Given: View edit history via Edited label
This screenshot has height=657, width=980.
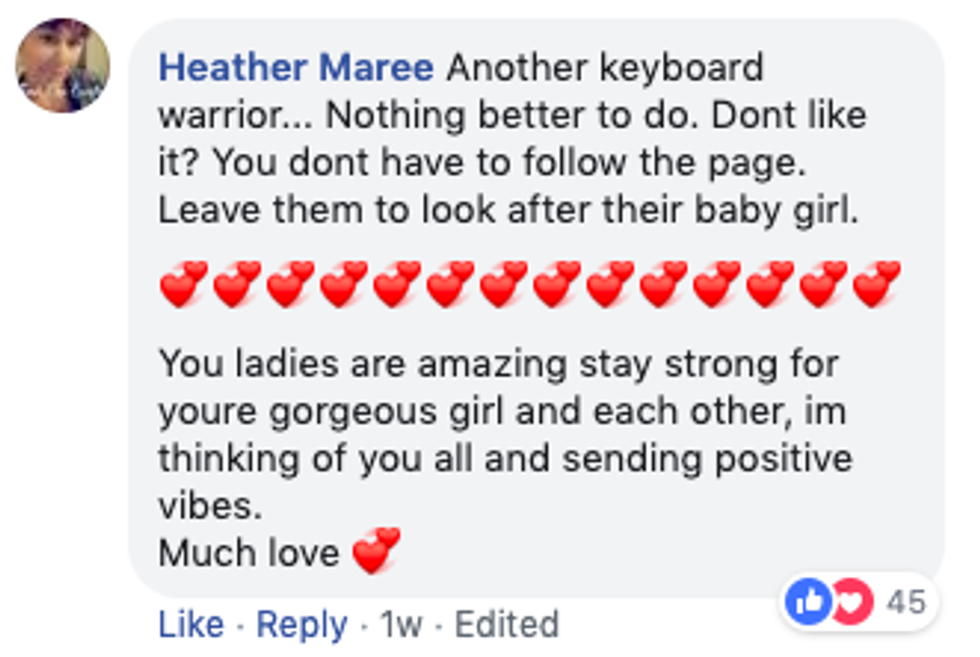Looking at the screenshot, I should [506, 625].
